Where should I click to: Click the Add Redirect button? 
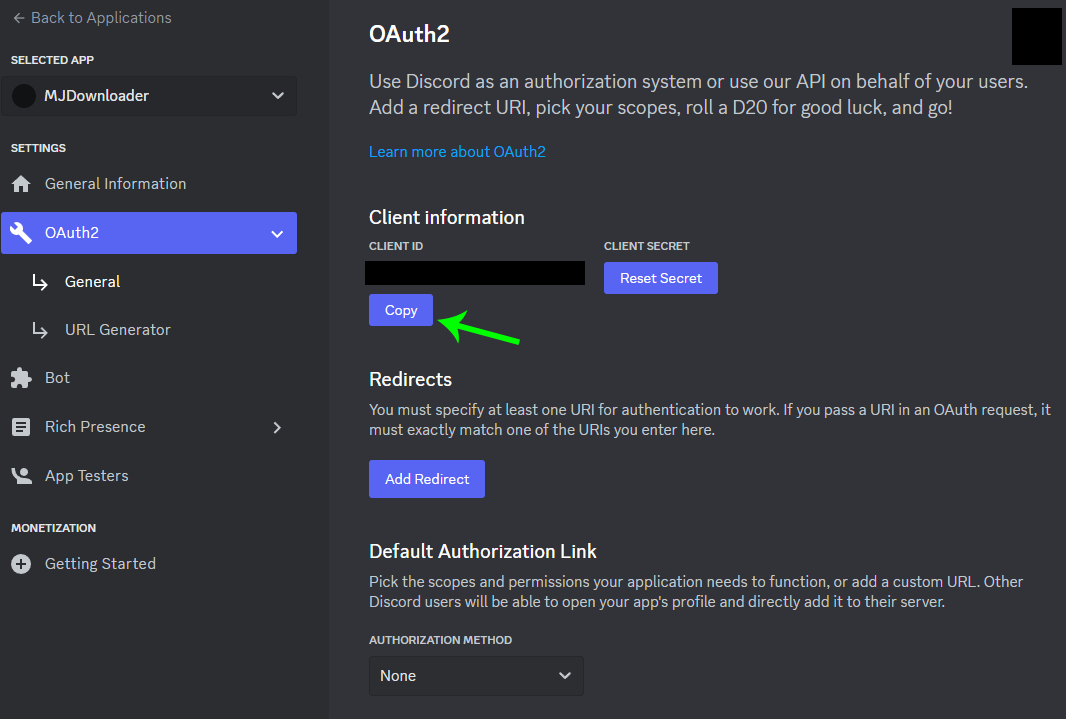(427, 479)
